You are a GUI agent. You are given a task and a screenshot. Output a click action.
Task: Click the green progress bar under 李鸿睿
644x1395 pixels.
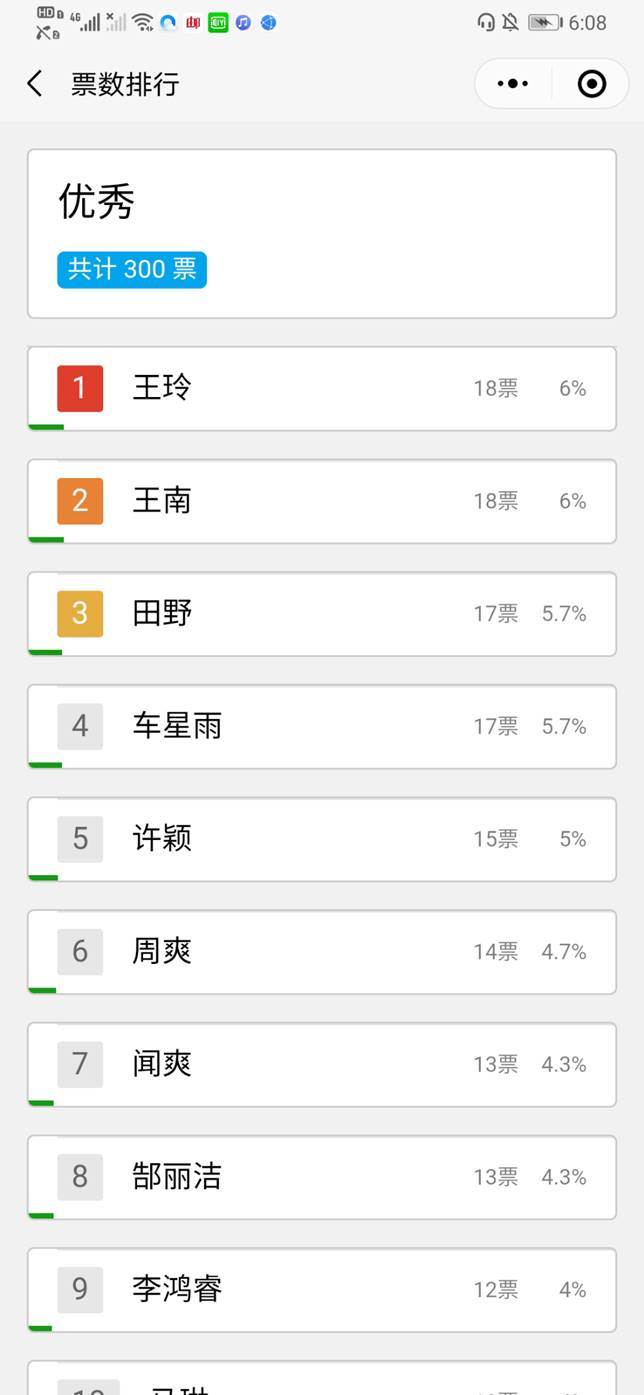[x=40, y=1328]
